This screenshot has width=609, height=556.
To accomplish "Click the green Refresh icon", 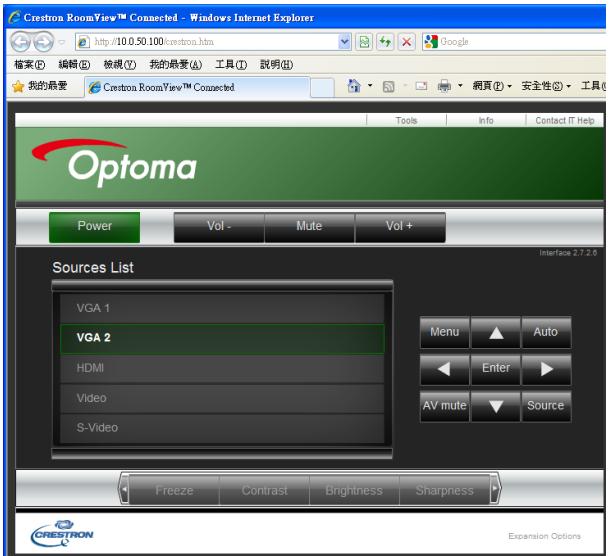I will tap(385, 42).
